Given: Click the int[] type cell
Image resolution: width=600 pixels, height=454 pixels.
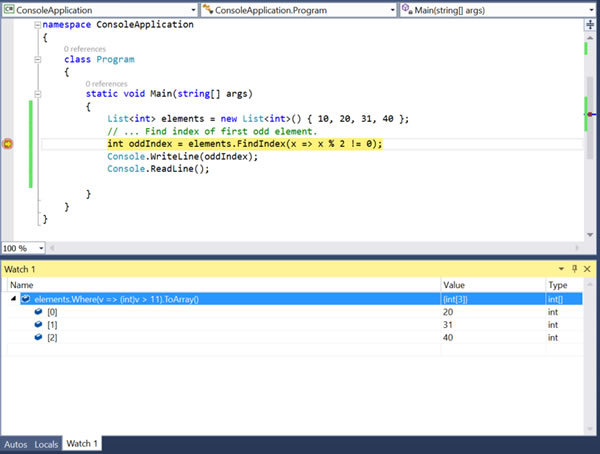Looking at the screenshot, I should [x=555, y=299].
